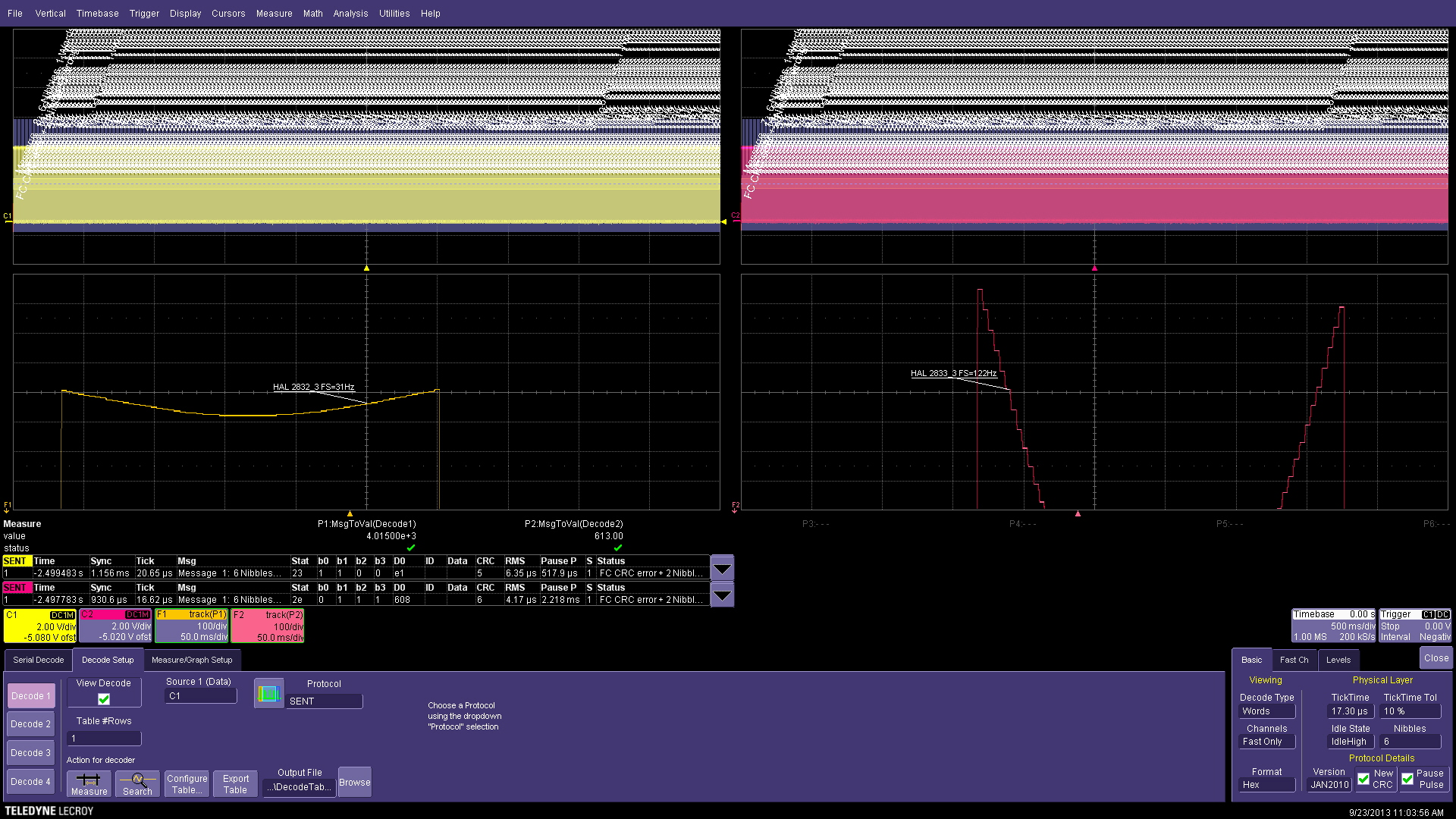Expand the first SENT decode table arrow
Screen dimensions: 1456x819
click(722, 568)
